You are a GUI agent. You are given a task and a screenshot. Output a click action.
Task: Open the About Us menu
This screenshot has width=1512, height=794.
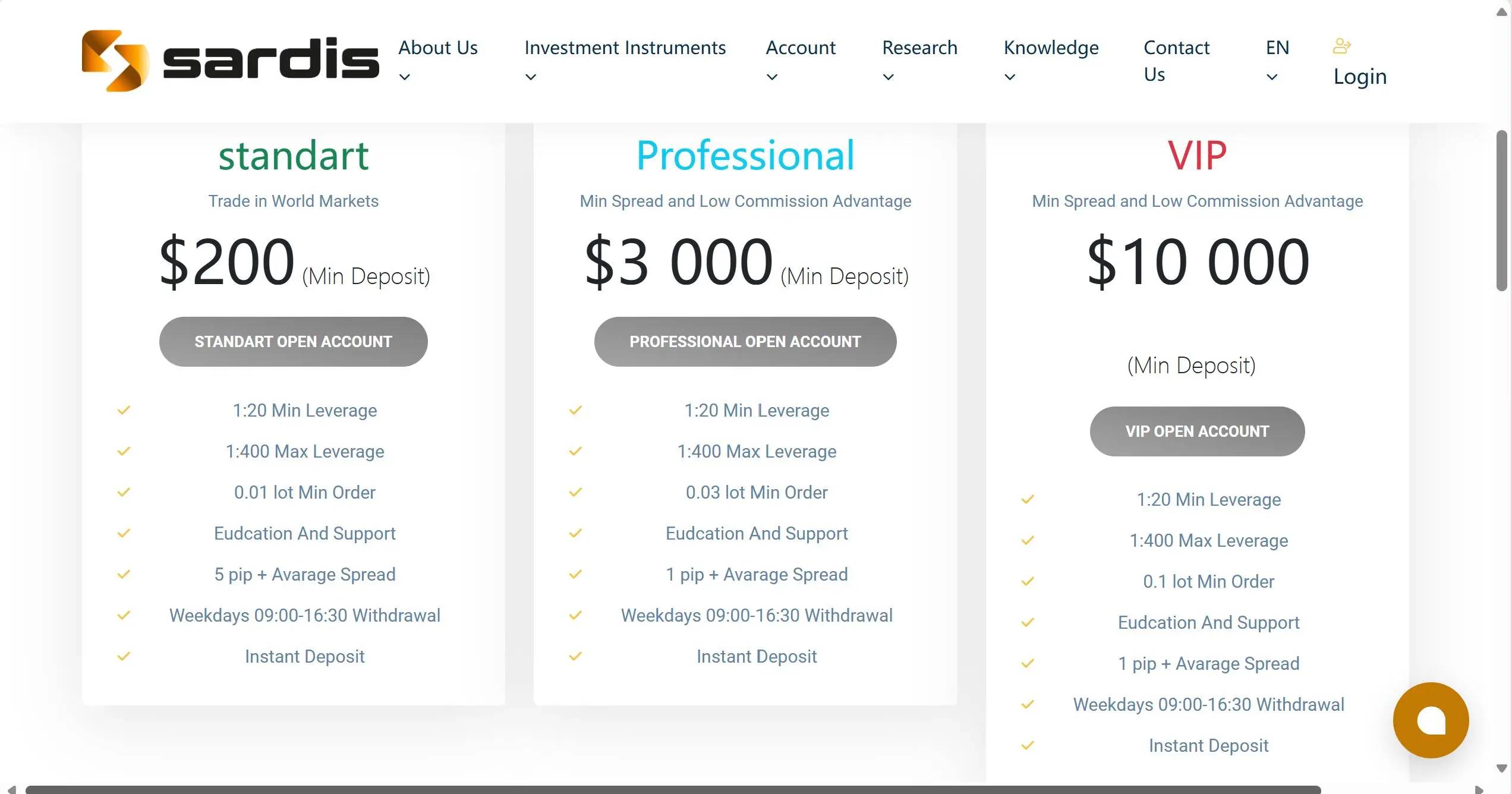tap(438, 48)
